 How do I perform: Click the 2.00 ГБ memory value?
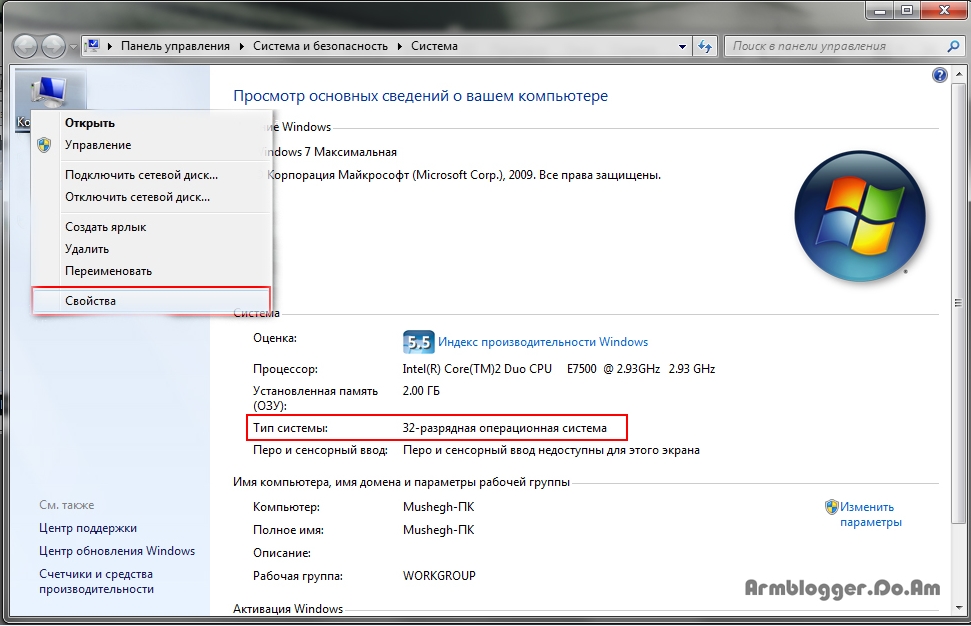[x=421, y=391]
